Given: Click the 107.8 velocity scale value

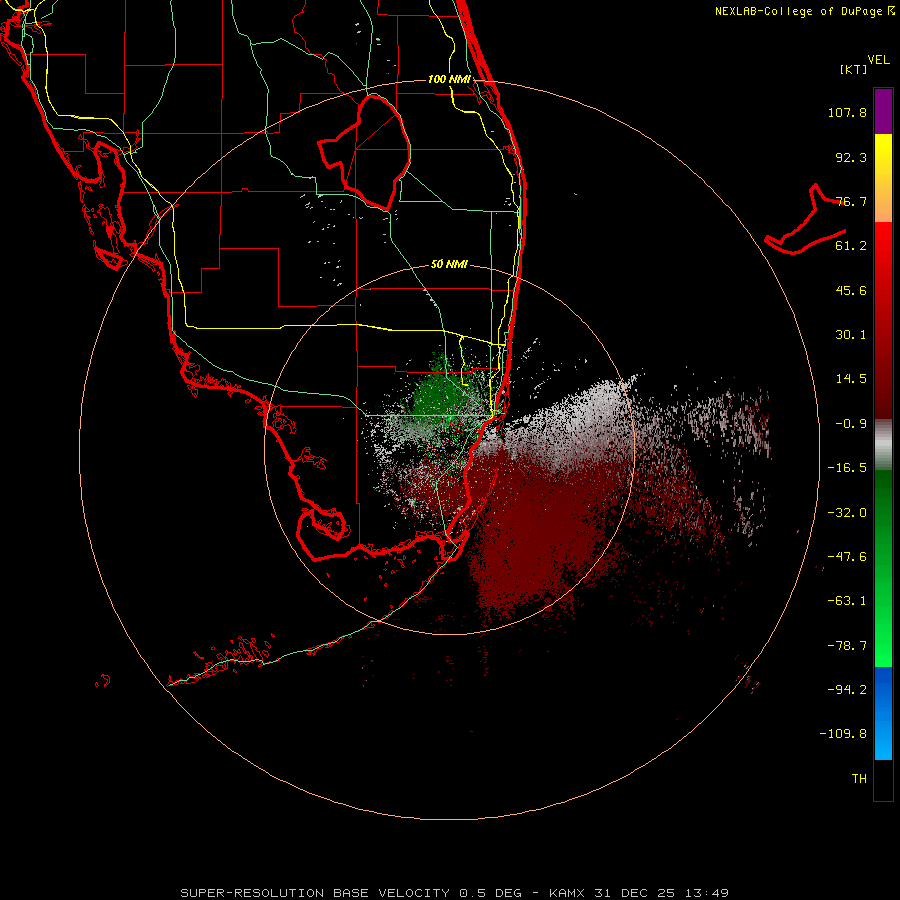Looking at the screenshot, I should (847, 112).
